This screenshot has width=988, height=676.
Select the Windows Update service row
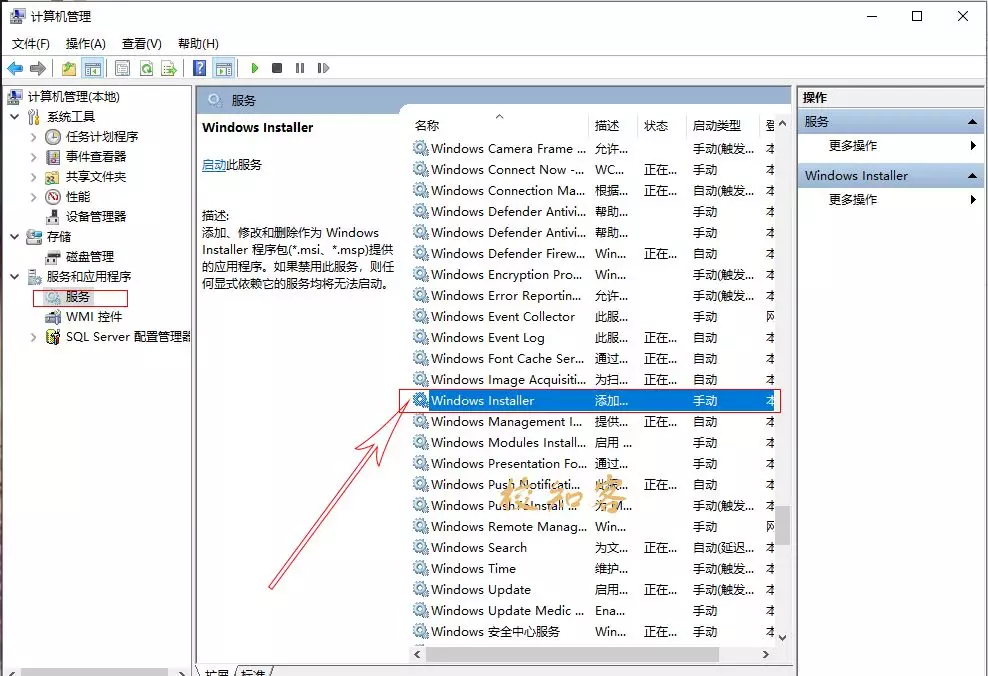[x=593, y=590]
